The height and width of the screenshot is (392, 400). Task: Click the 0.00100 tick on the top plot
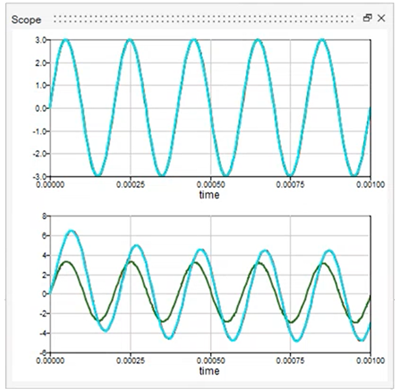click(x=370, y=184)
